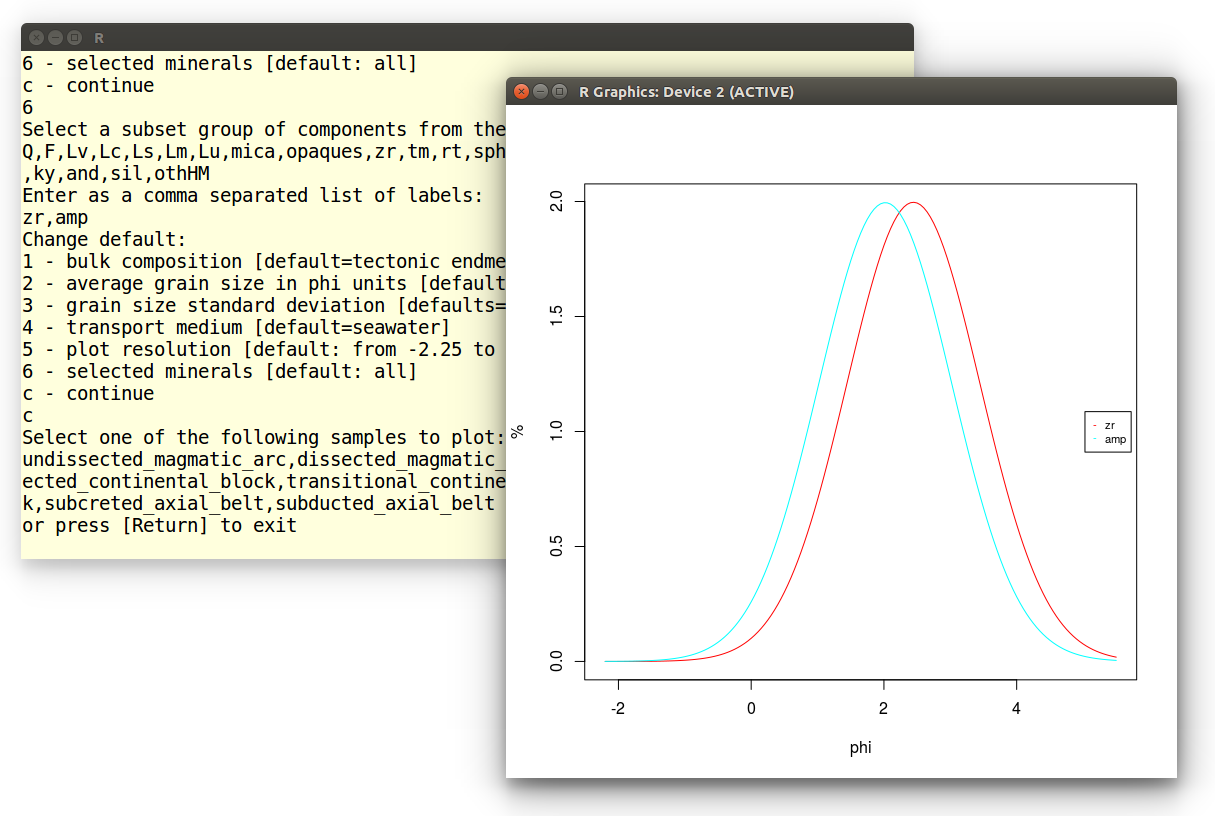Click the peak of the red zr curve
Image resolution: width=1215 pixels, height=816 pixels.
913,203
